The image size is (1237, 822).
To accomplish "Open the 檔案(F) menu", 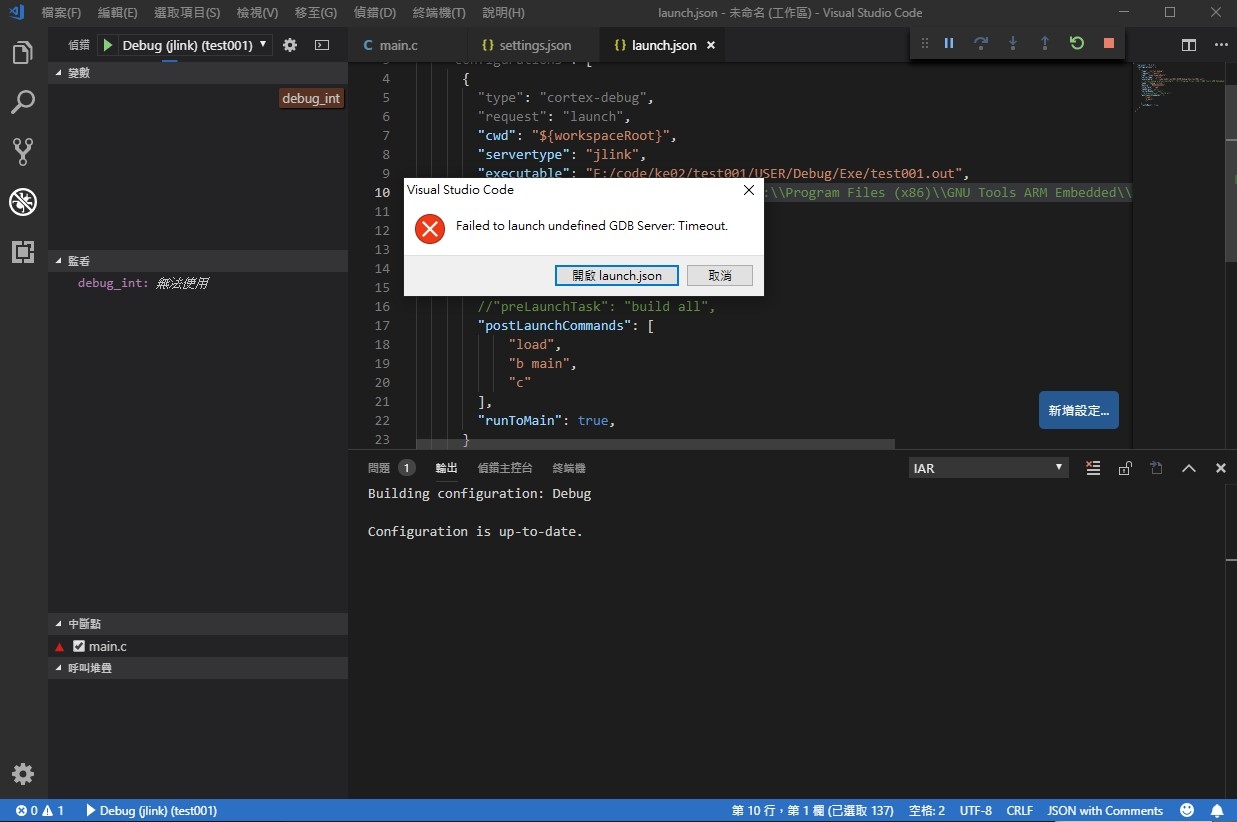I will click(x=61, y=13).
